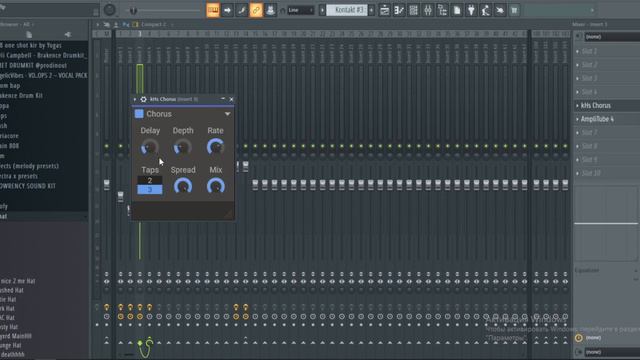Open 'BET DRUMKIT @prodinout' browser folder
This screenshot has height=360, width=640.
tap(33, 65)
